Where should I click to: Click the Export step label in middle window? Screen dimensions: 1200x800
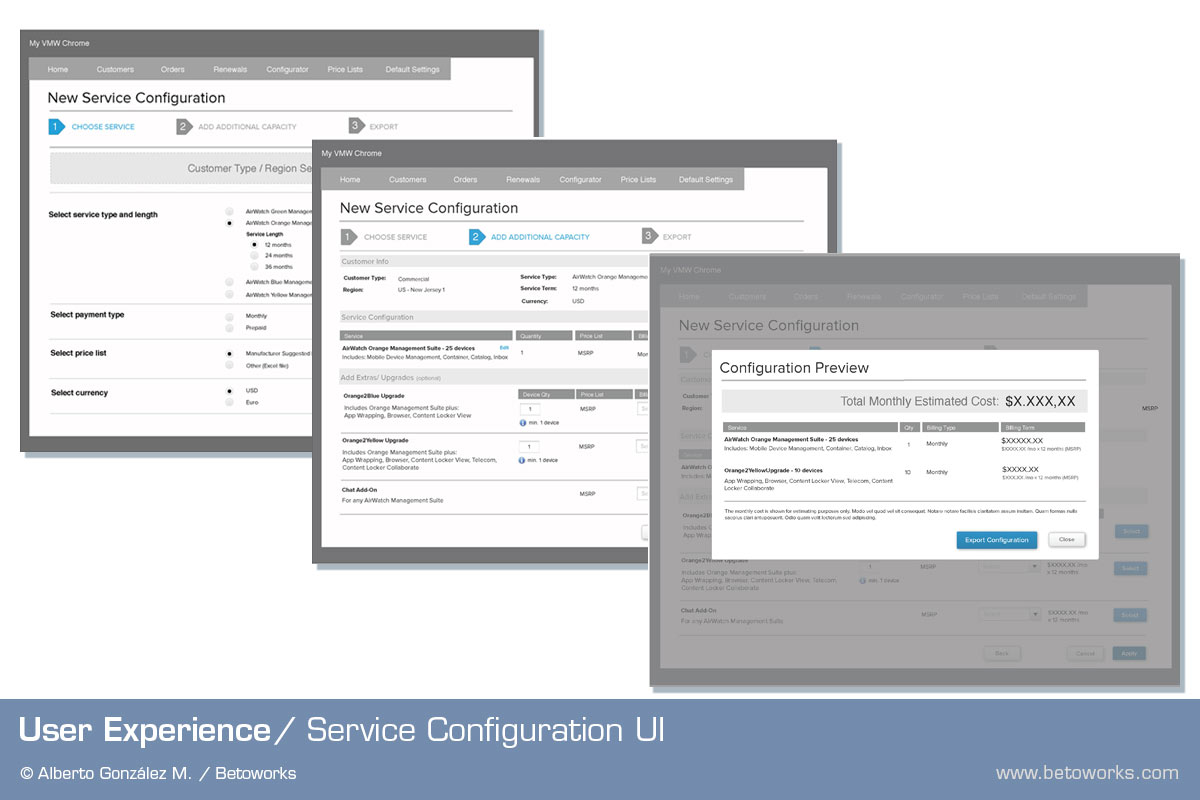pyautogui.click(x=677, y=237)
